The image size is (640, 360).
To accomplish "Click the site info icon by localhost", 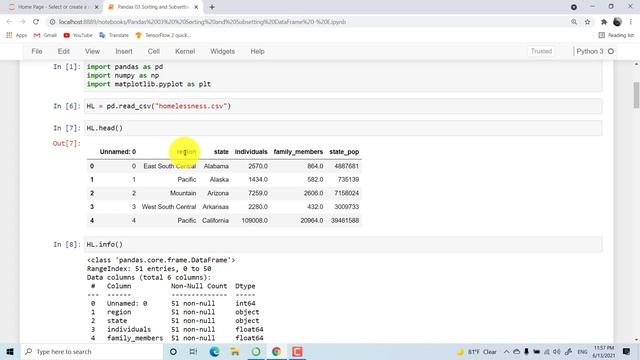I will [x=52, y=22].
